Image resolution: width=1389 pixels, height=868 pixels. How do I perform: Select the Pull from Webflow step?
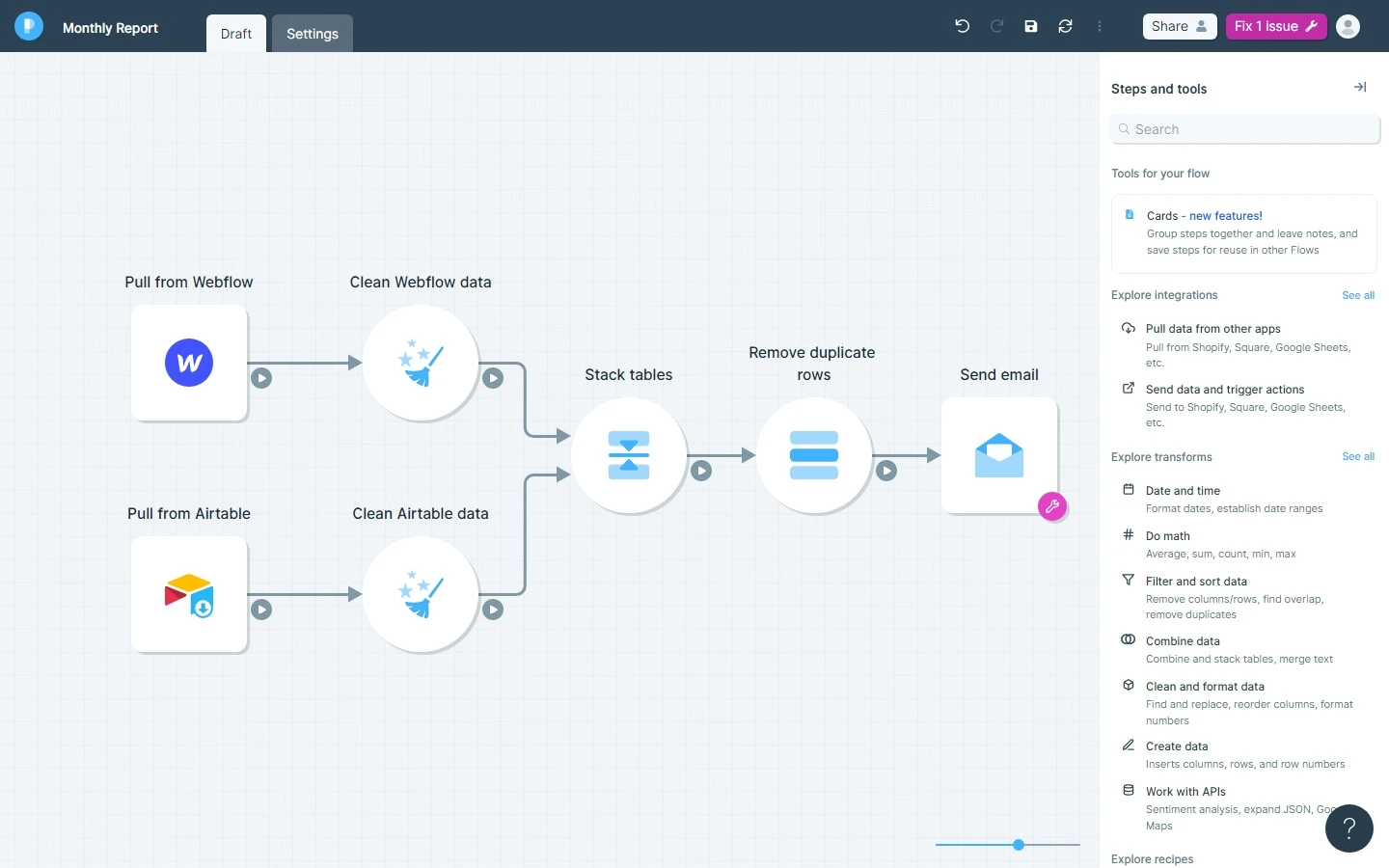click(189, 363)
